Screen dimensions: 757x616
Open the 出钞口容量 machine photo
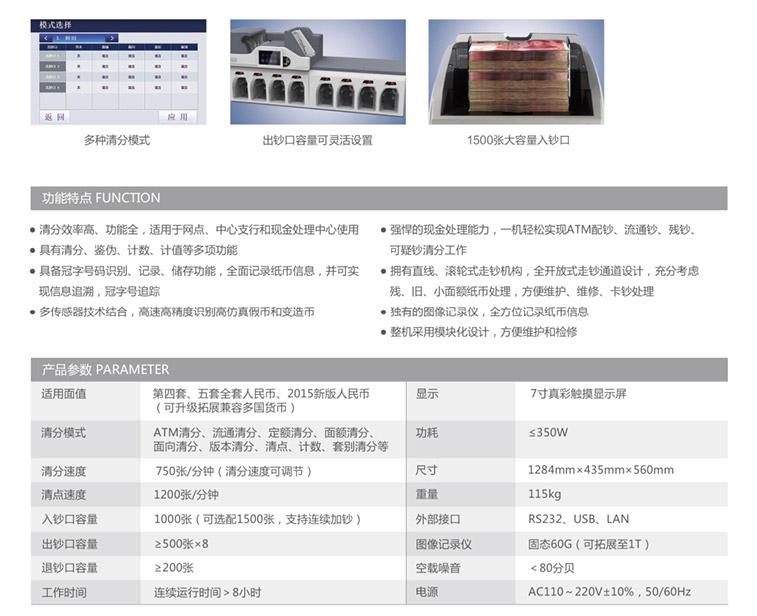pyautogui.click(x=317, y=72)
